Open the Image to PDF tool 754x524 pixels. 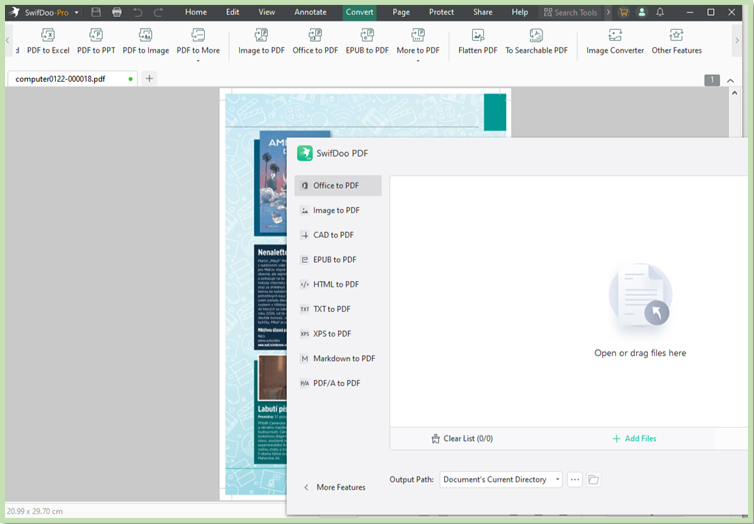pyautogui.click(x=259, y=41)
